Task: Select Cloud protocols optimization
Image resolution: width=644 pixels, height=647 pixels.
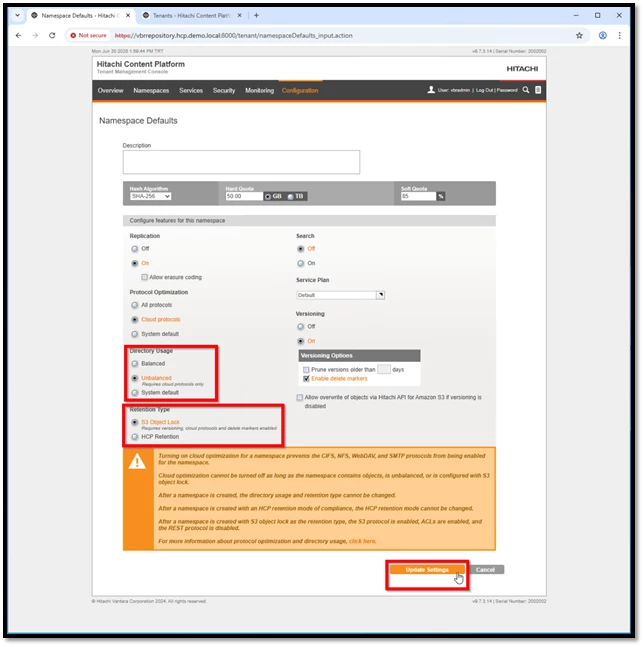Action: [x=134, y=320]
